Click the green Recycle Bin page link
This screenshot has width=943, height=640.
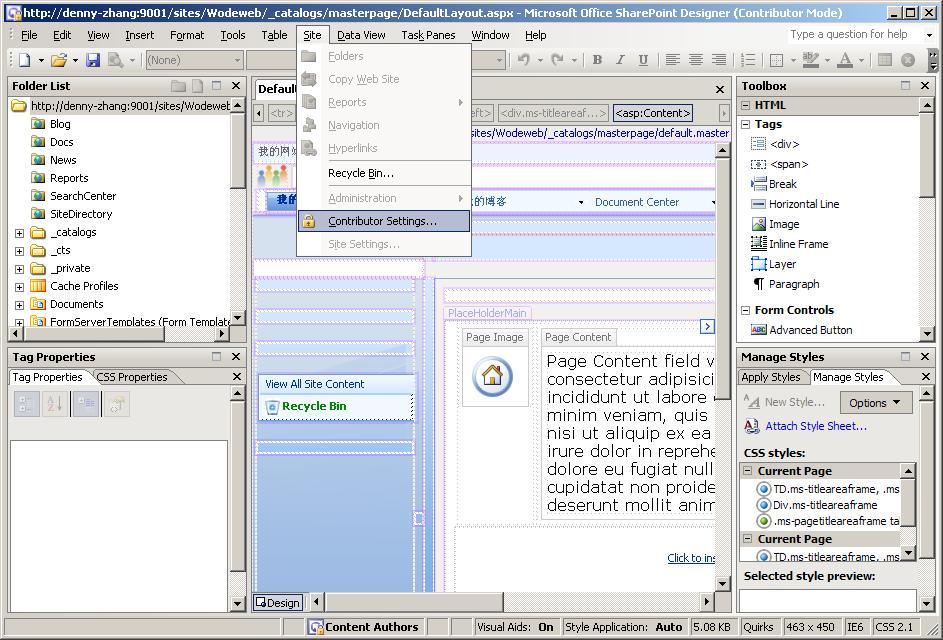[314, 406]
